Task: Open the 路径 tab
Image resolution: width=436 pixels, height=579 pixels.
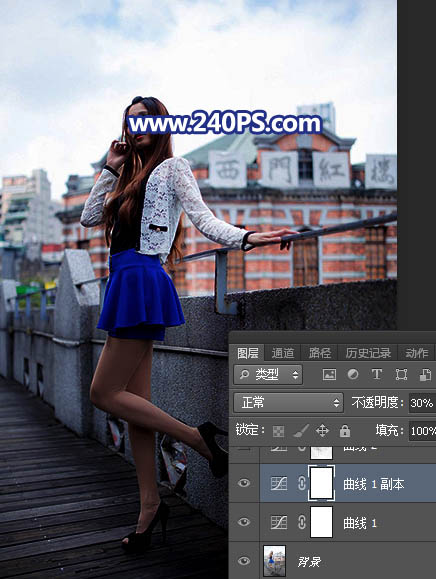Action: [320, 353]
